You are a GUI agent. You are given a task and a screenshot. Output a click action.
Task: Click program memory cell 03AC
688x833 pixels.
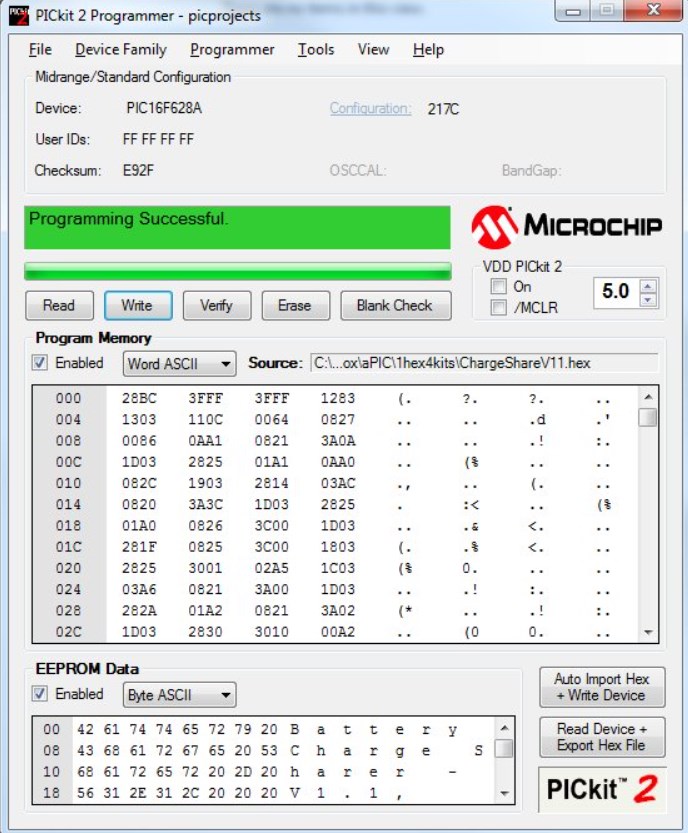338,483
